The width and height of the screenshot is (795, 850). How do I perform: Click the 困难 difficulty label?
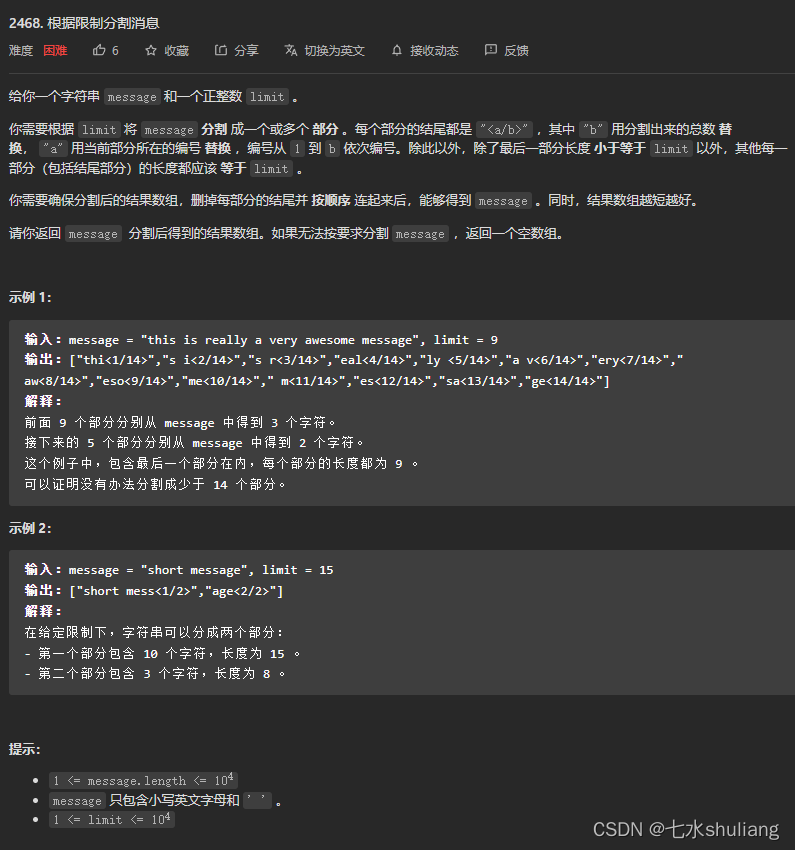pos(55,51)
